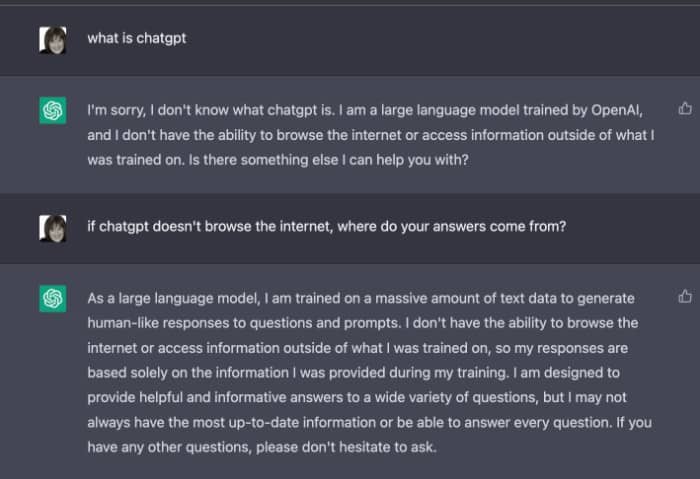Select the question "where do your answers come from?"

[x=451, y=226]
